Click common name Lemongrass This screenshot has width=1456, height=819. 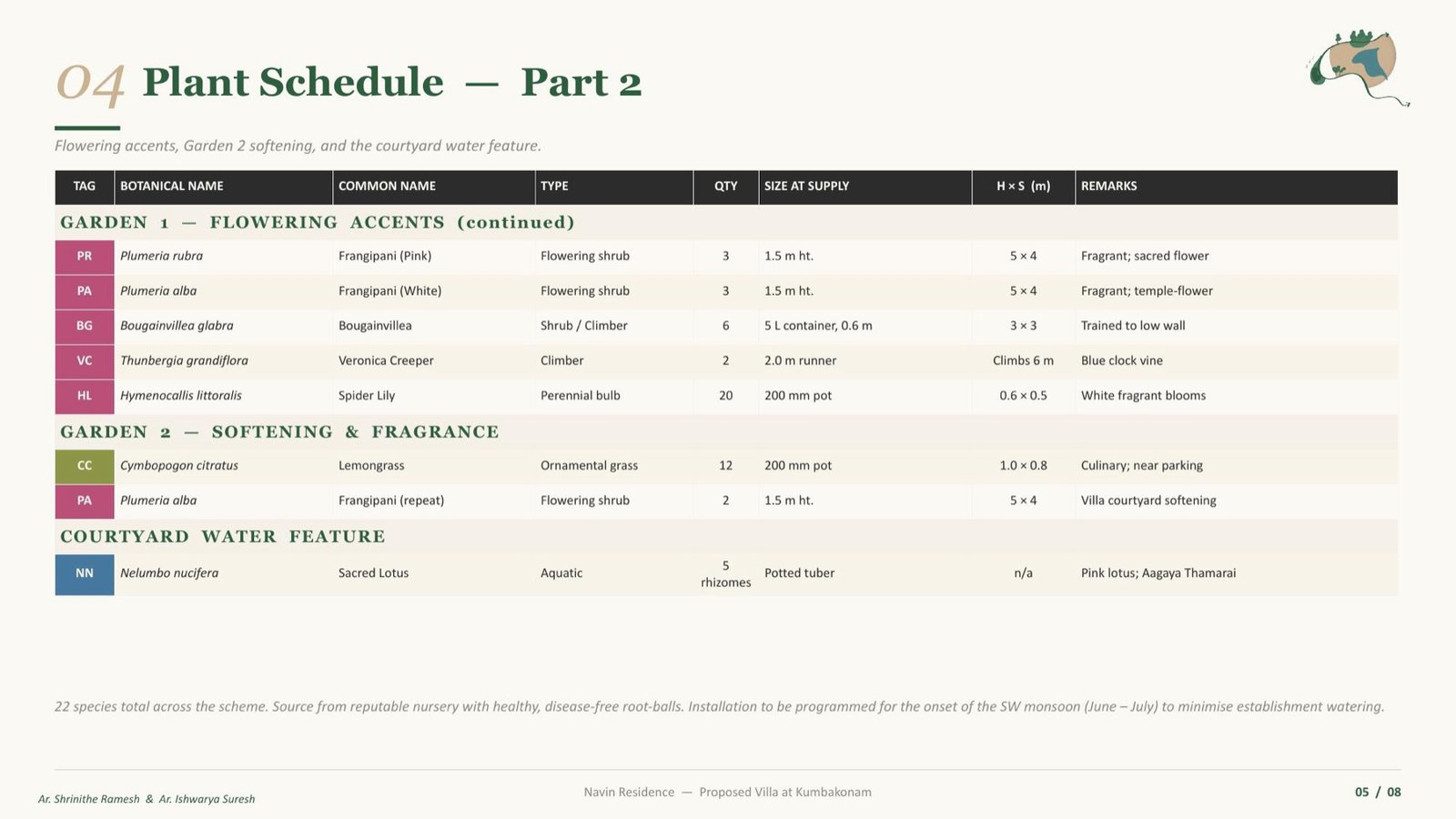(x=371, y=466)
